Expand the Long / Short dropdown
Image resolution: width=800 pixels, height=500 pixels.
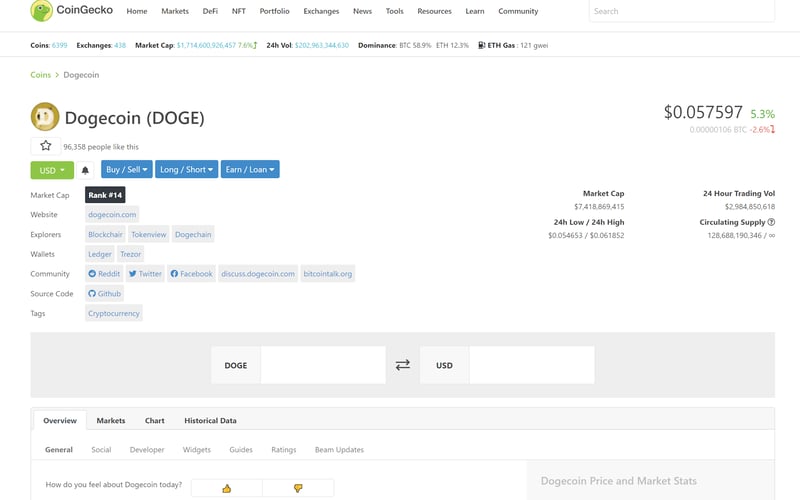click(x=187, y=169)
